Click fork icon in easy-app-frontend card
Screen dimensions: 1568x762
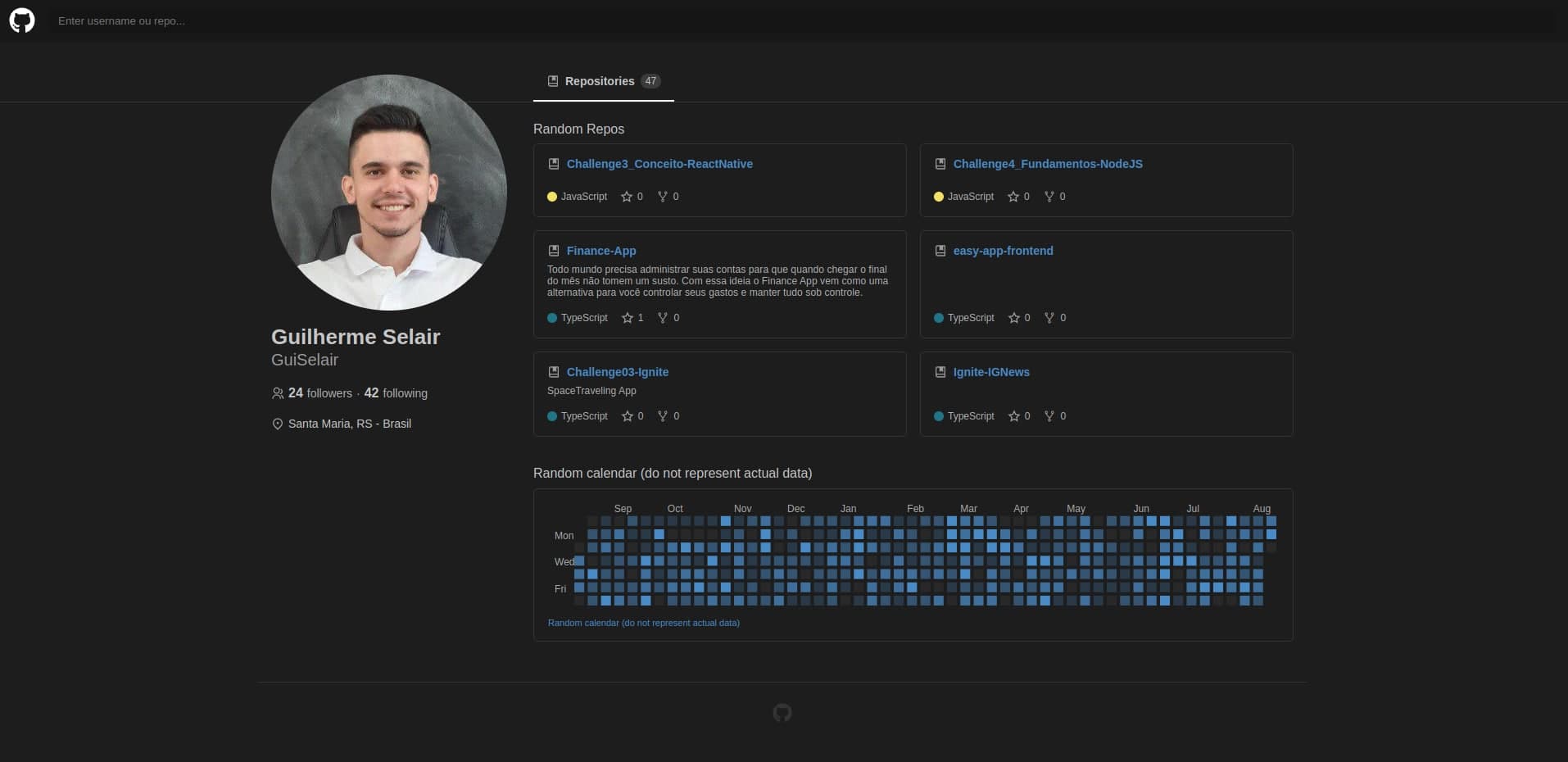pyautogui.click(x=1049, y=318)
